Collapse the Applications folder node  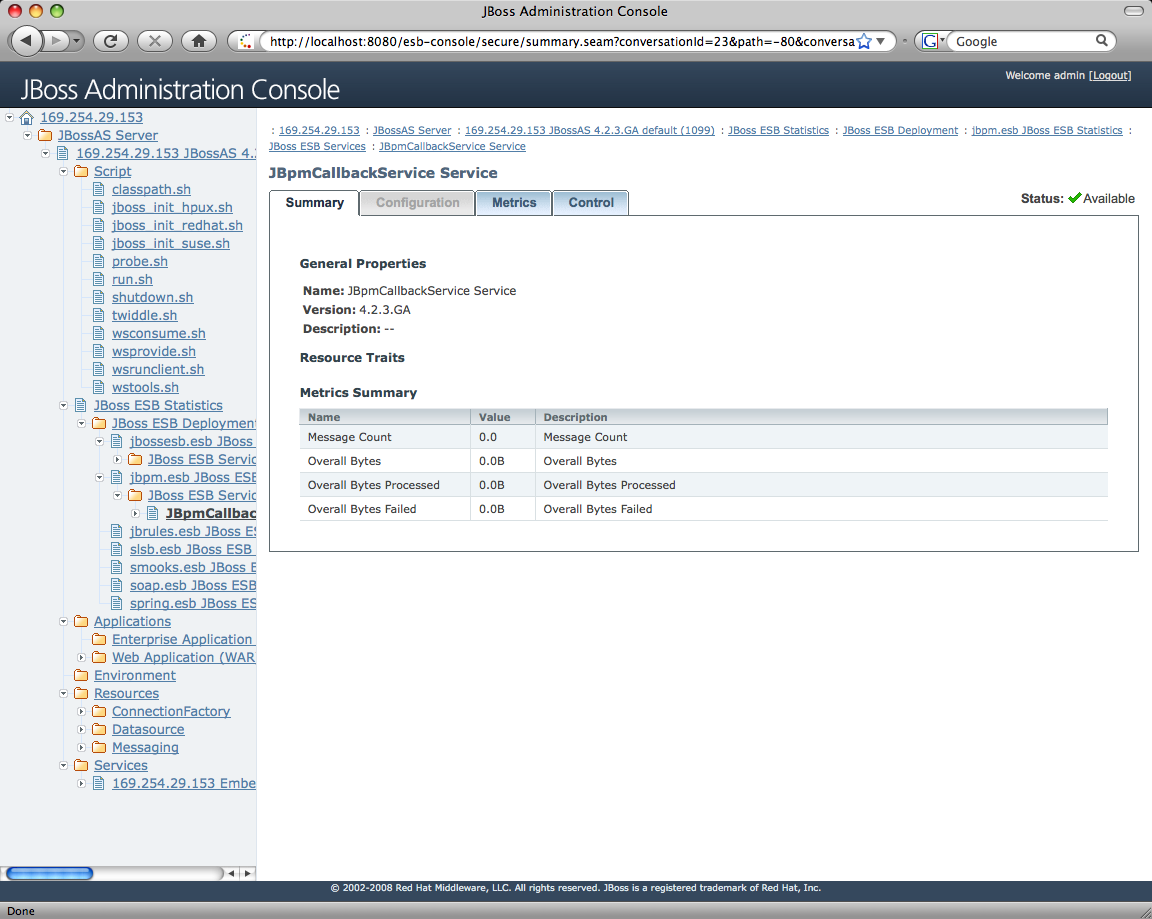tap(63, 621)
